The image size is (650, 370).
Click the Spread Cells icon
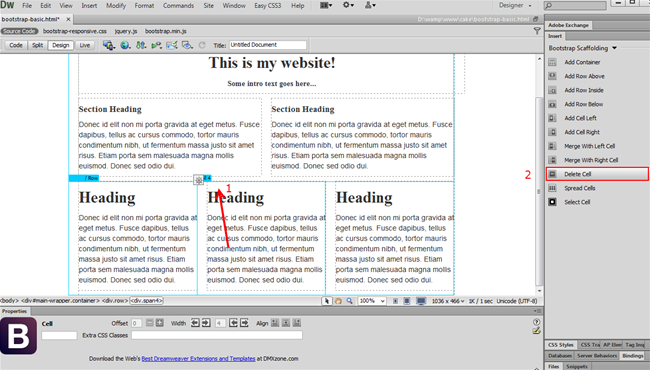[552, 188]
